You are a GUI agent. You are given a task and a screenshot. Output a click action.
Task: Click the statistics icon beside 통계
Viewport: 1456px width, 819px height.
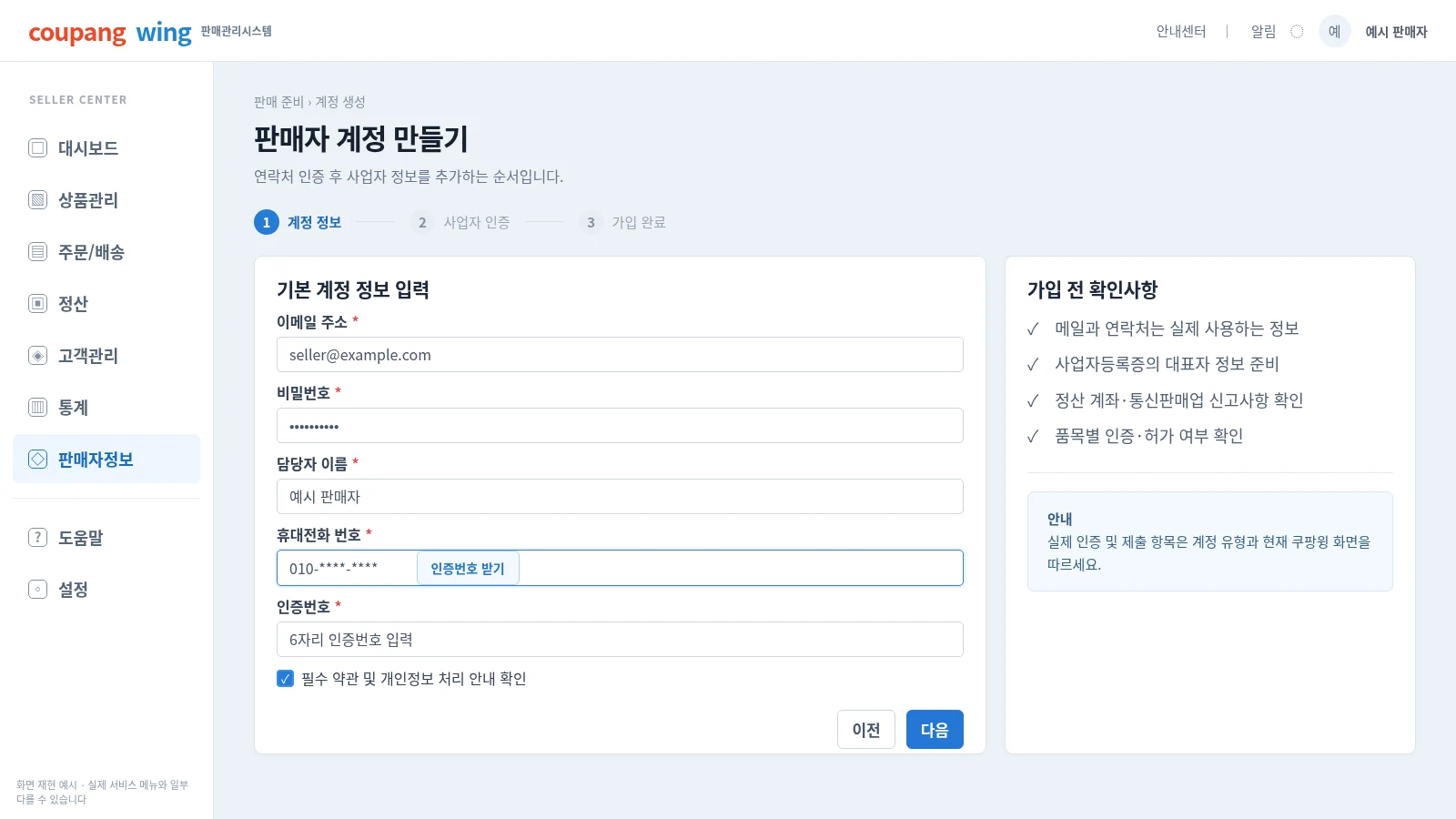(x=37, y=407)
